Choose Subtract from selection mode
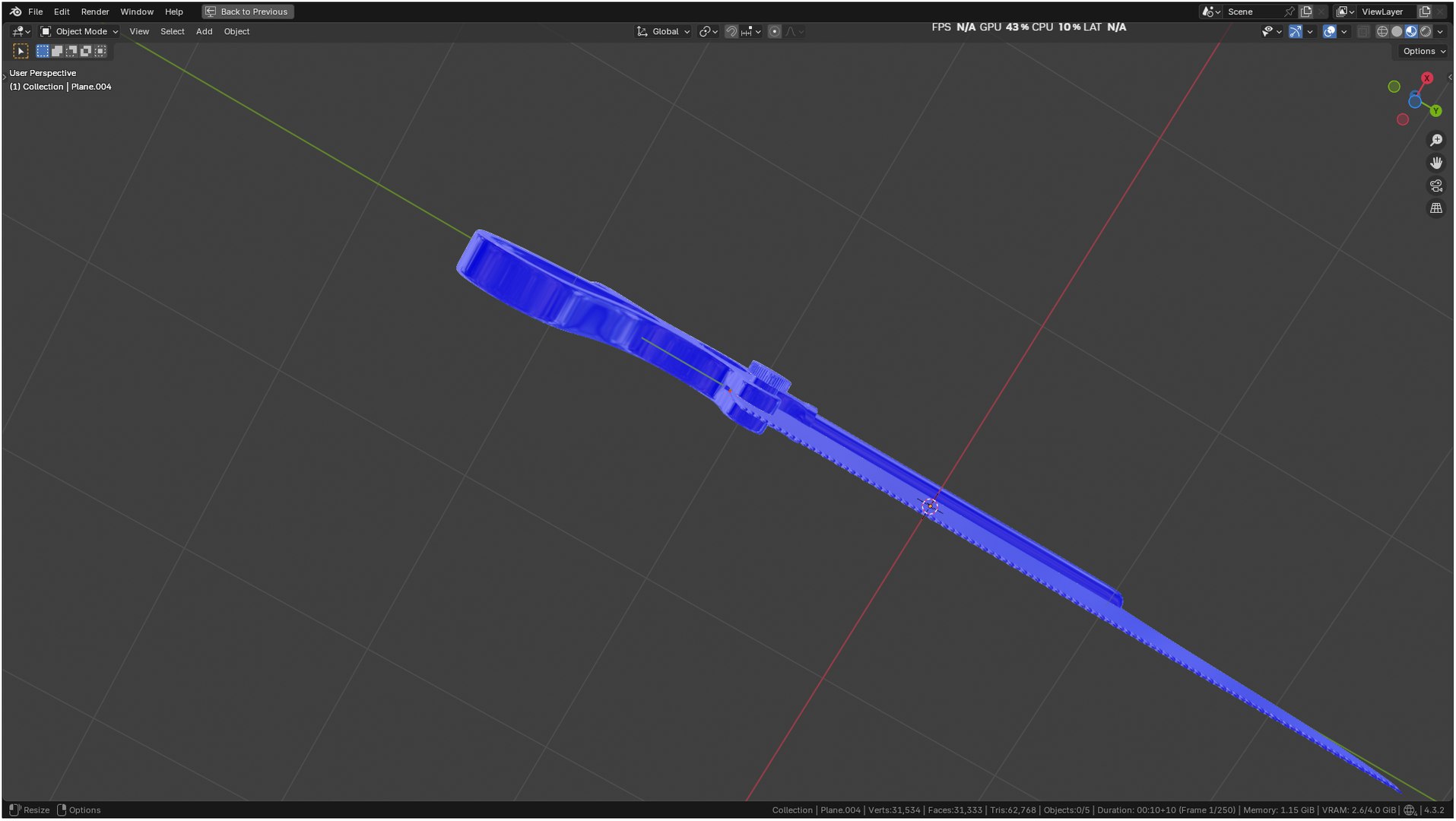Viewport: 1456px width, 821px height. (71, 51)
